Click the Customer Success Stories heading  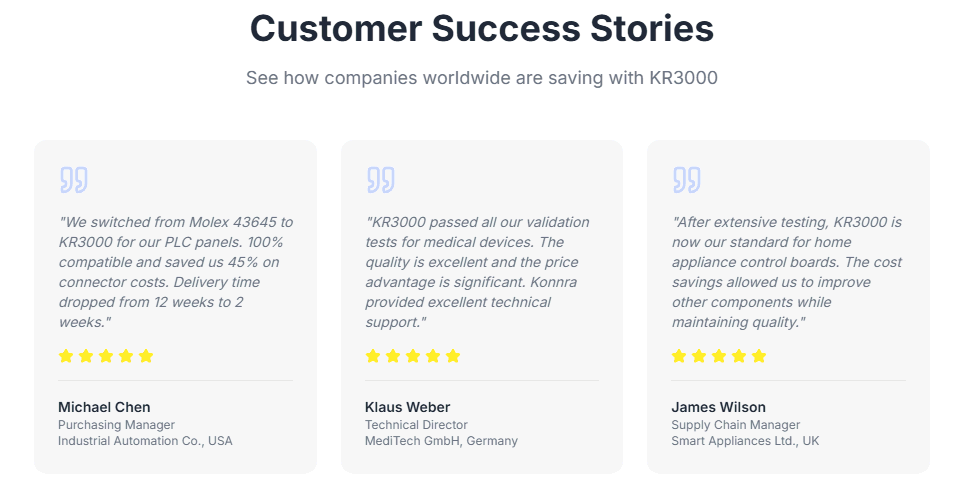point(481,29)
